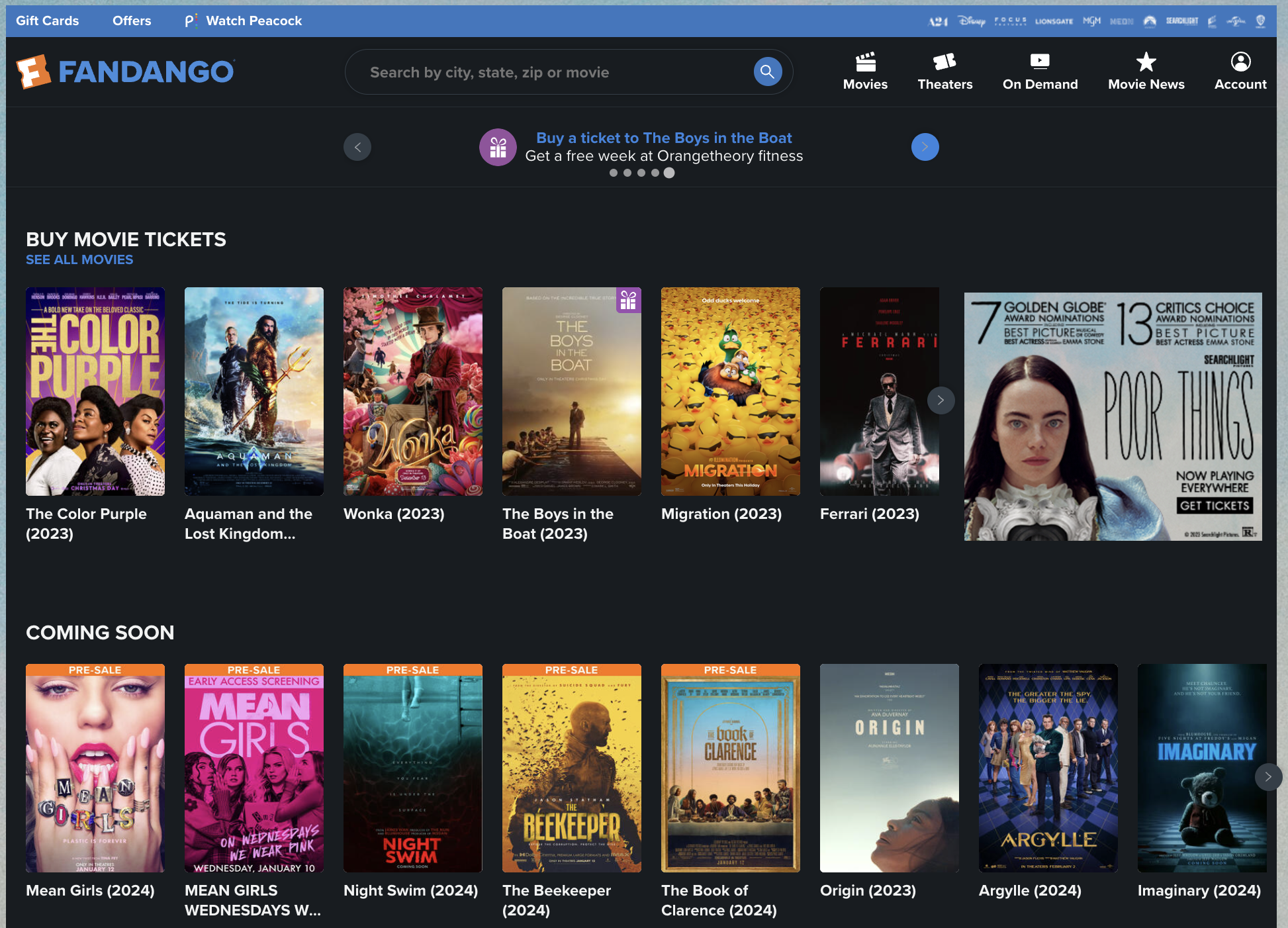Screen dimensions: 1288x928
Task: Open The Book of Clarence poster
Action: coord(731,768)
